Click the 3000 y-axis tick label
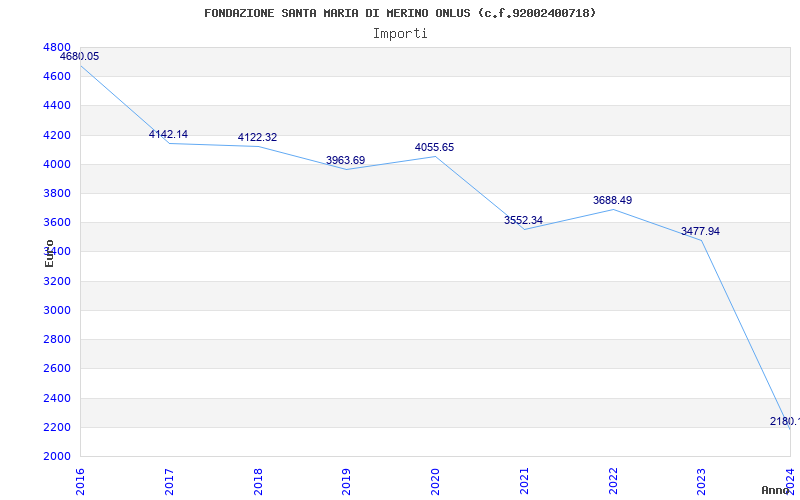This screenshot has width=800, height=500. pyautogui.click(x=57, y=310)
